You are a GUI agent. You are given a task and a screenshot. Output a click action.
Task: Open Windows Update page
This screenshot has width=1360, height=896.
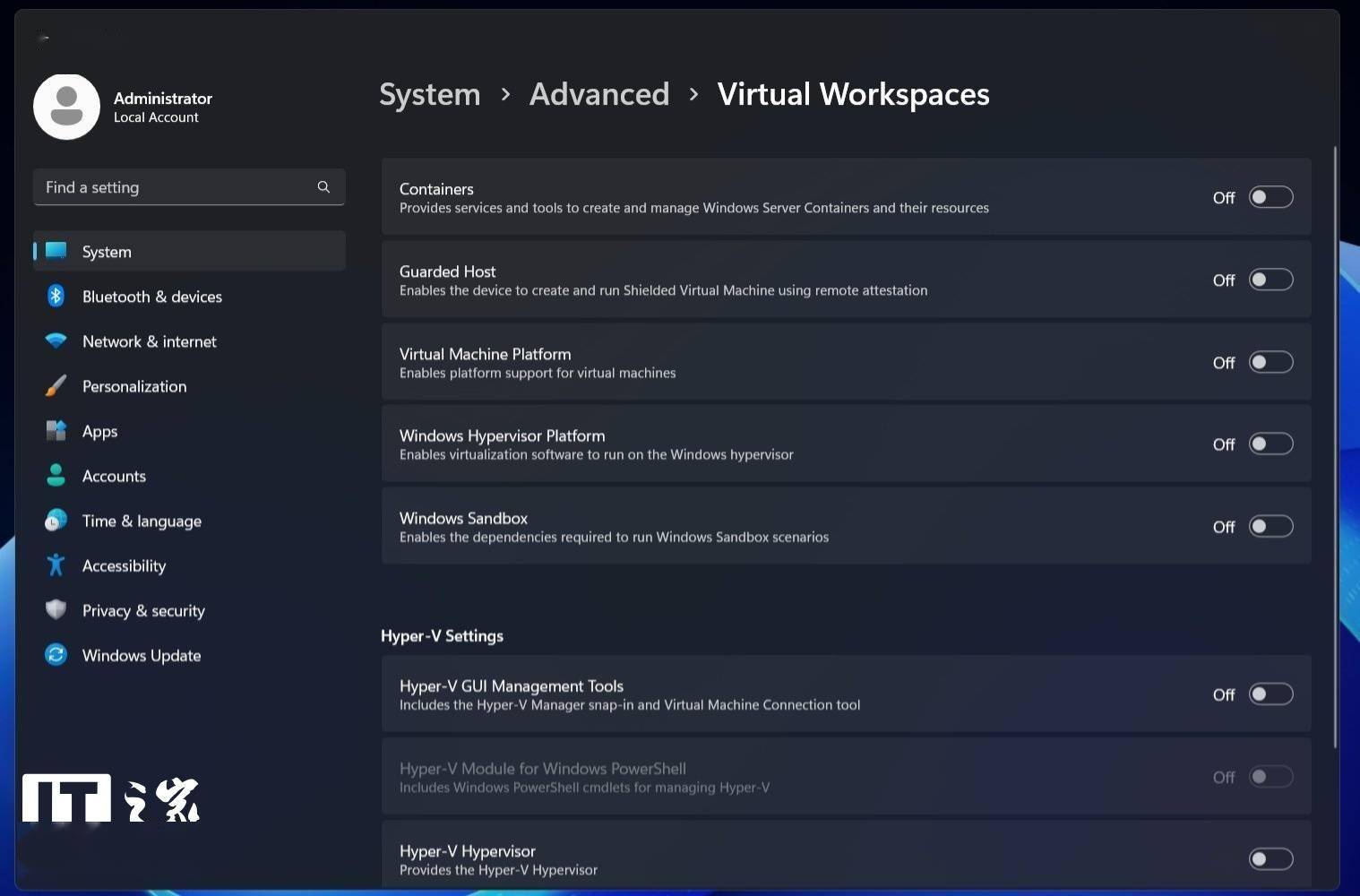click(189, 654)
